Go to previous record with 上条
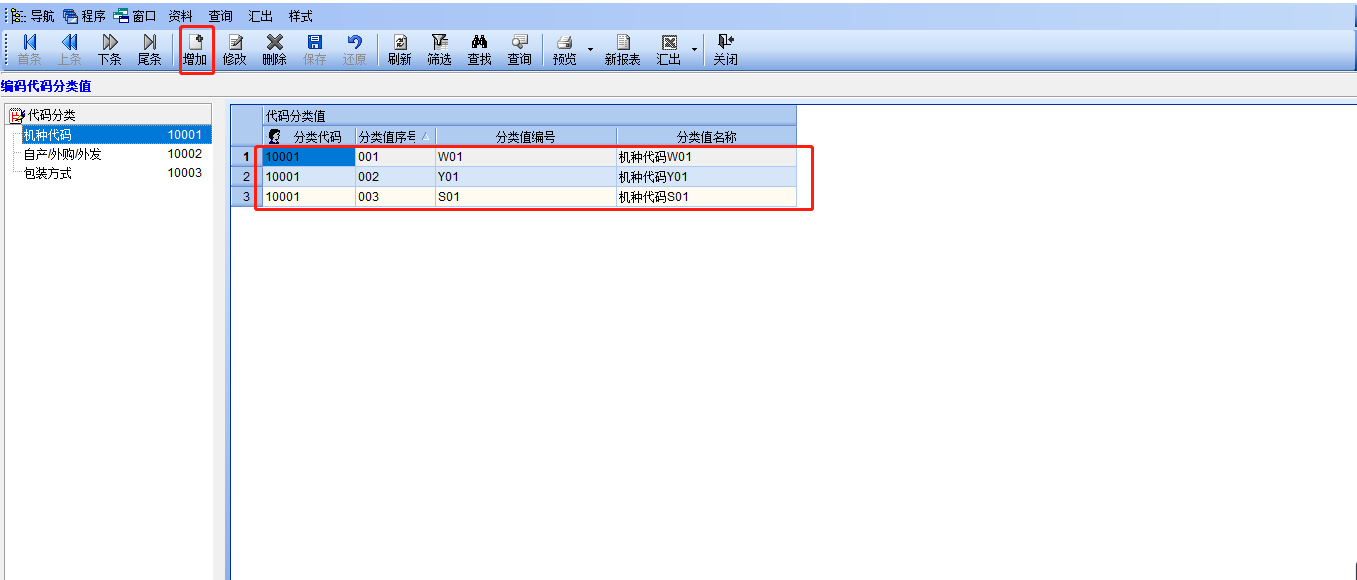Screen dimensions: 1357x580 point(70,50)
